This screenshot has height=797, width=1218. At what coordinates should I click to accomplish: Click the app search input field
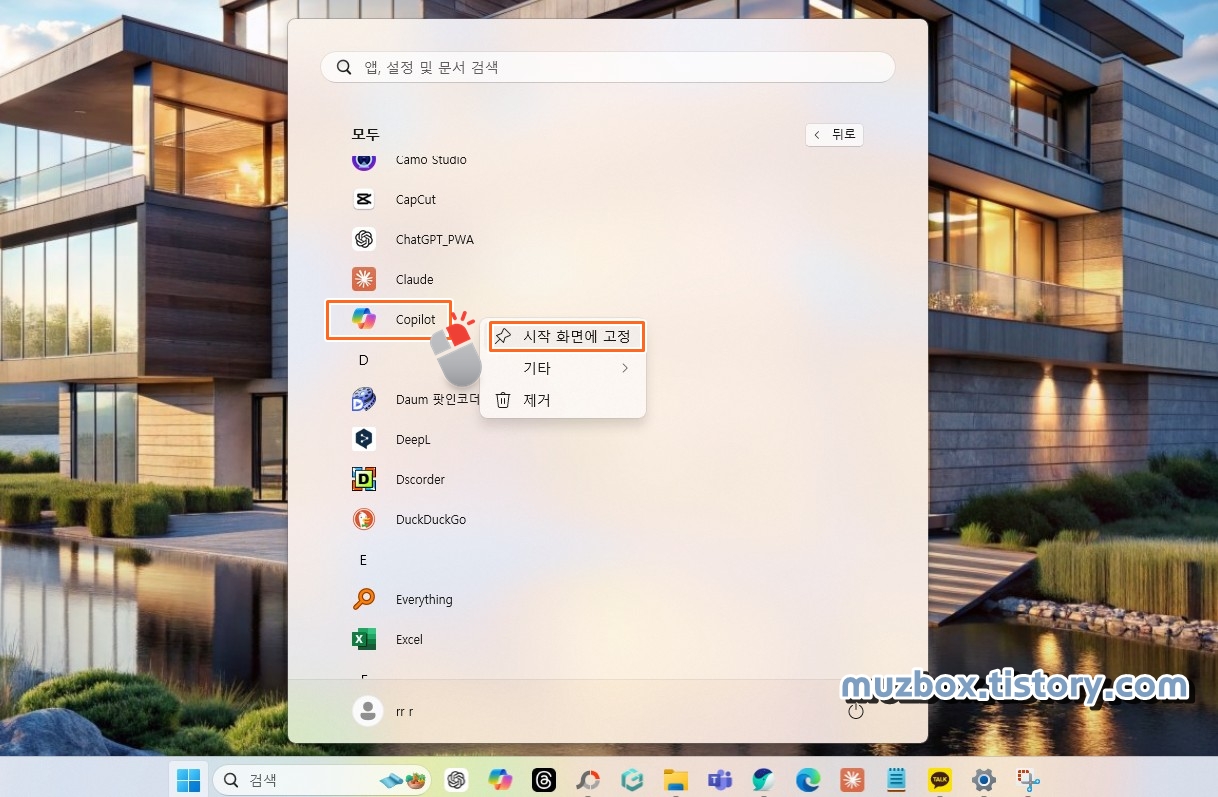pyautogui.click(x=607, y=66)
